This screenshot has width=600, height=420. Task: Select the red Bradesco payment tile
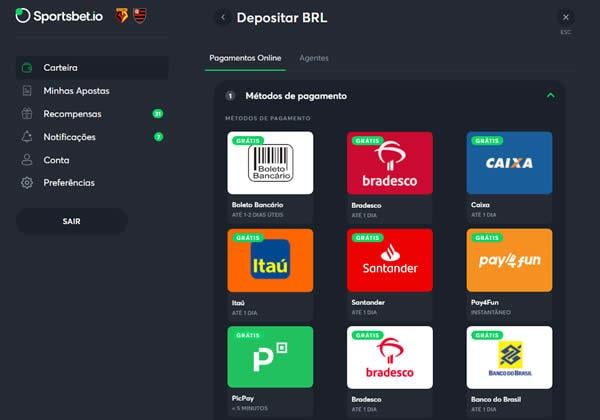(x=390, y=163)
